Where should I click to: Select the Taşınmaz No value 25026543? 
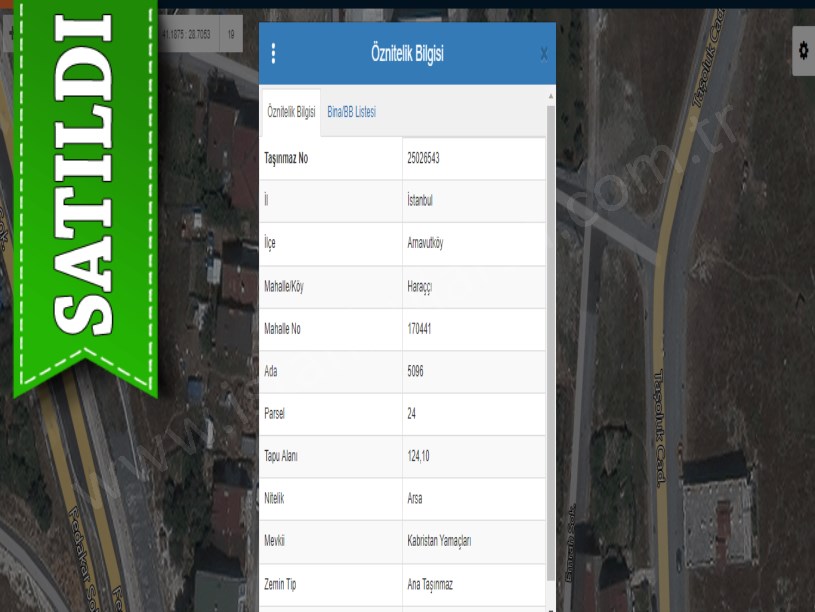[x=424, y=159]
